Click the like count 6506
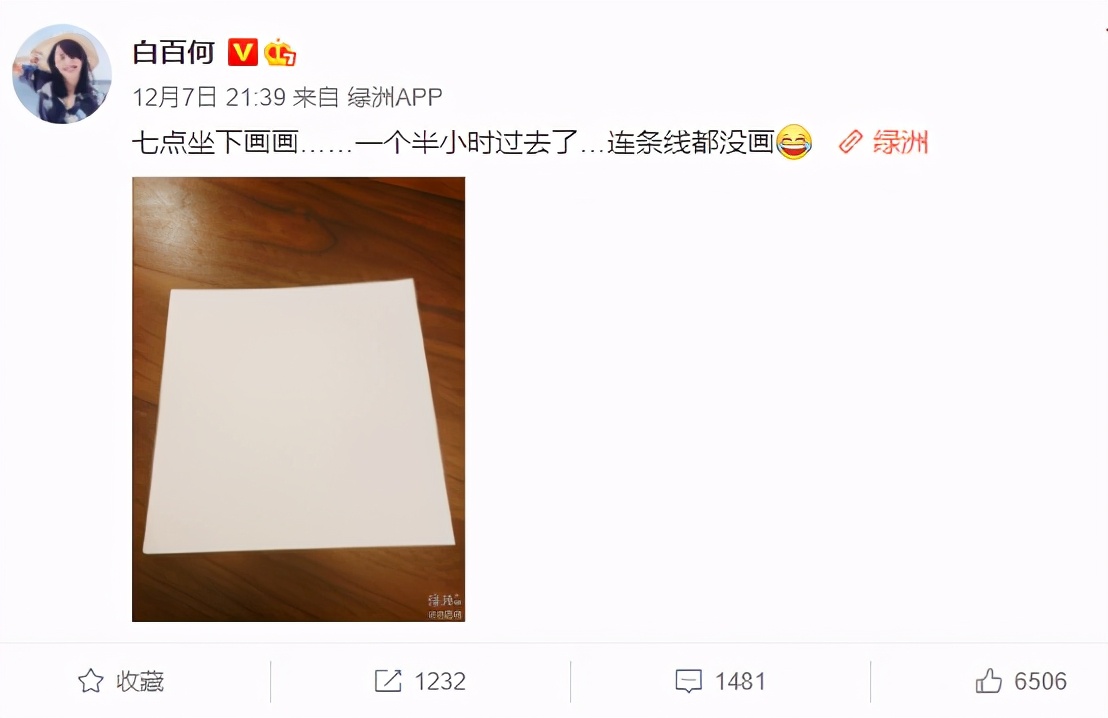This screenshot has height=718, width=1108. click(1040, 681)
